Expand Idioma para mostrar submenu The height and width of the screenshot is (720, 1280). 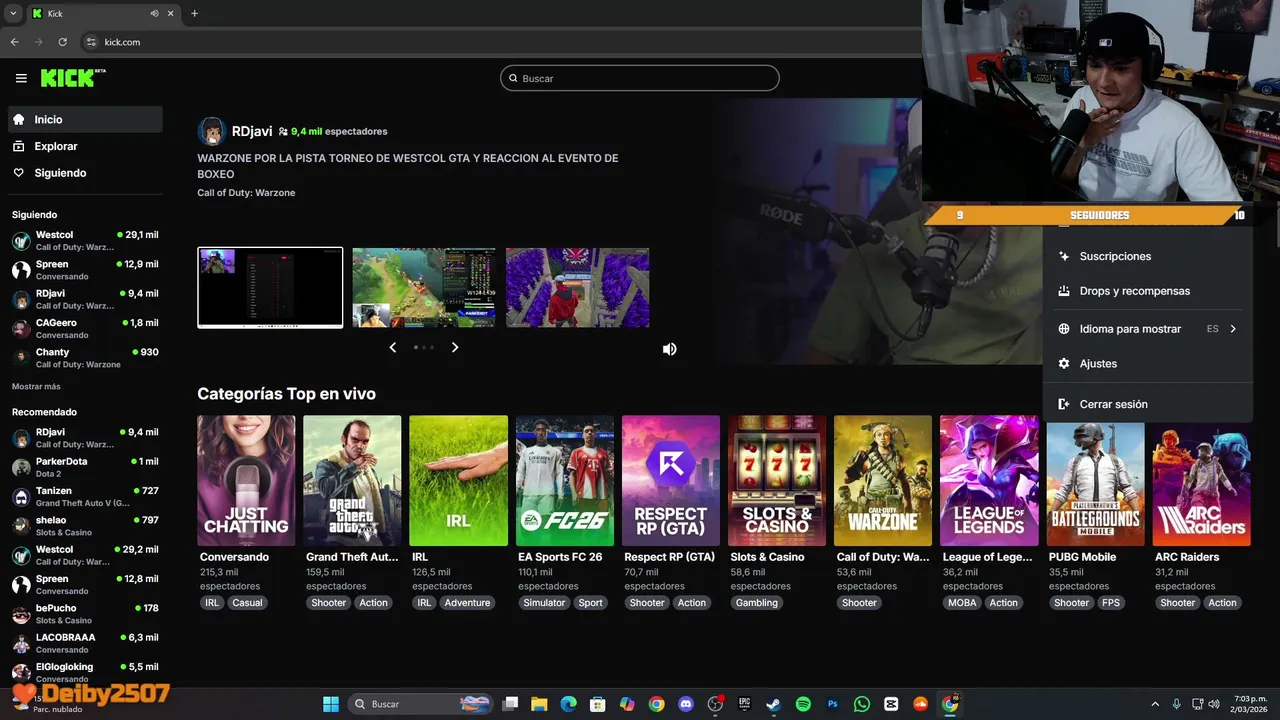(x=1148, y=329)
